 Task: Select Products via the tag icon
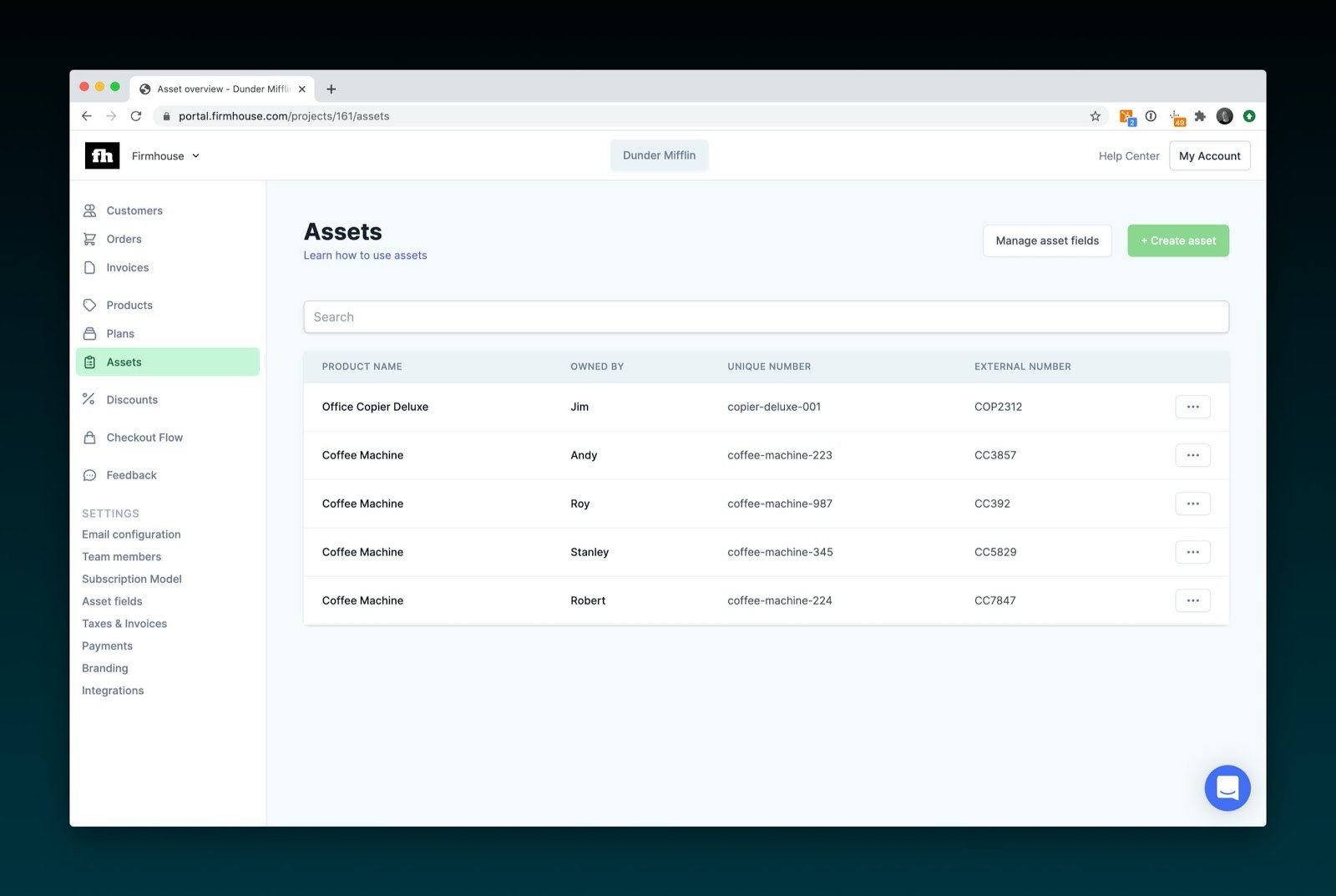pos(89,305)
